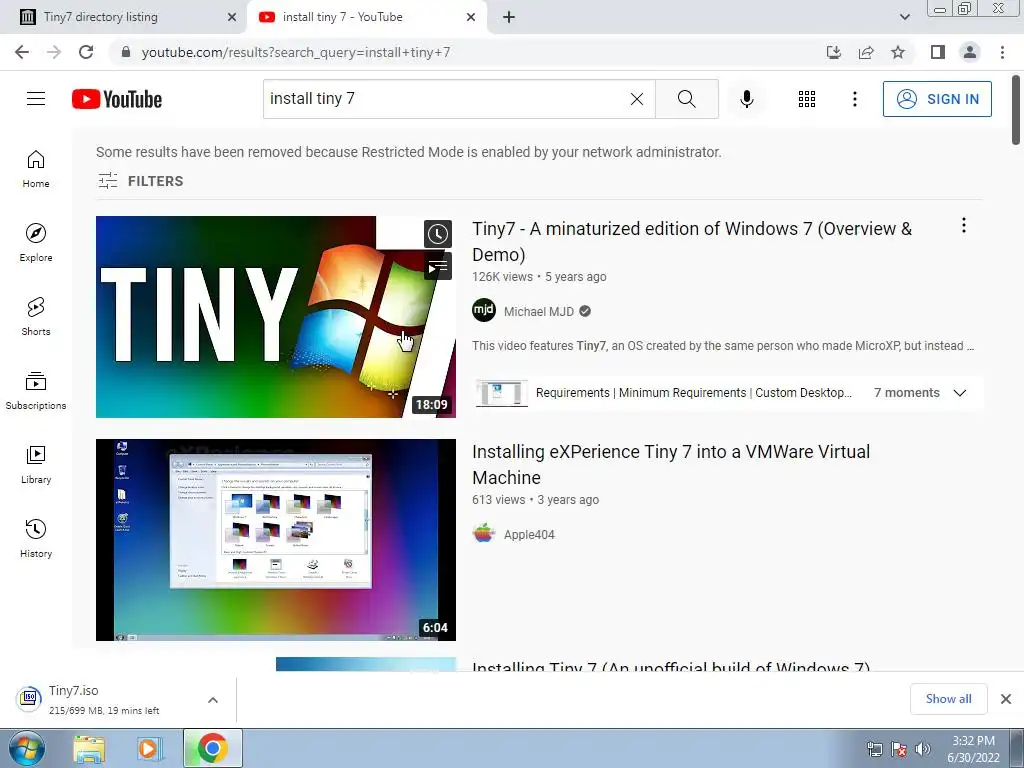Click the TINY Windows logo thumbnail
The width and height of the screenshot is (1024, 768).
click(x=276, y=317)
